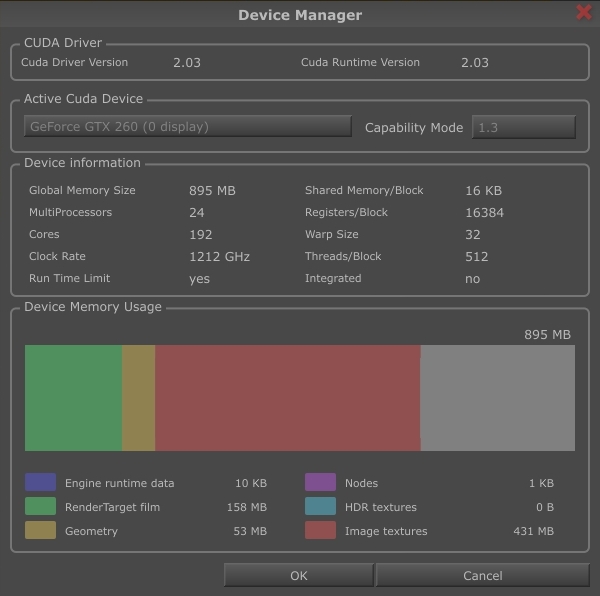
Task: Click the Nodes purple color swatch
Action: tap(320, 483)
